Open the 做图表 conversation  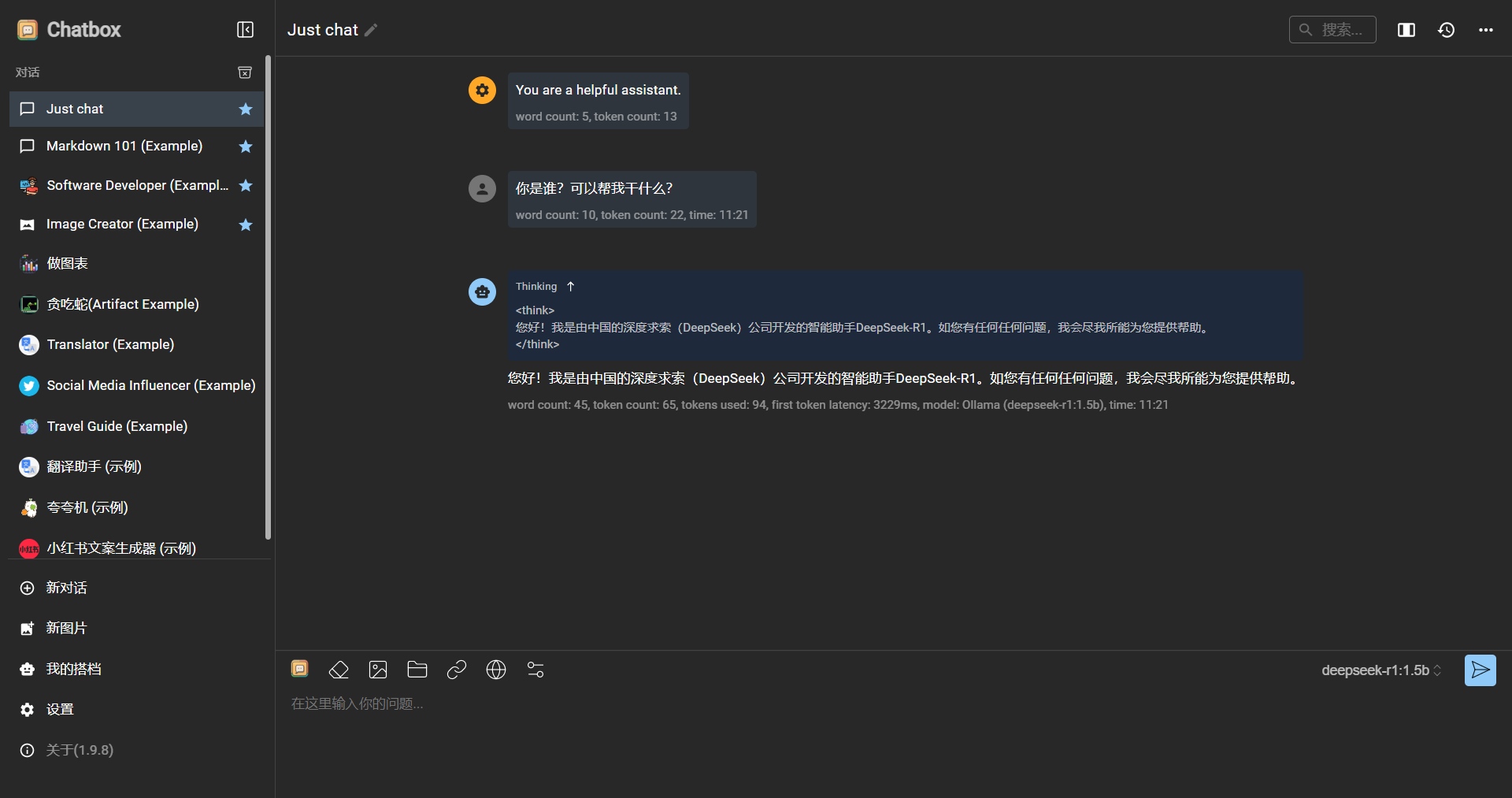(x=136, y=264)
